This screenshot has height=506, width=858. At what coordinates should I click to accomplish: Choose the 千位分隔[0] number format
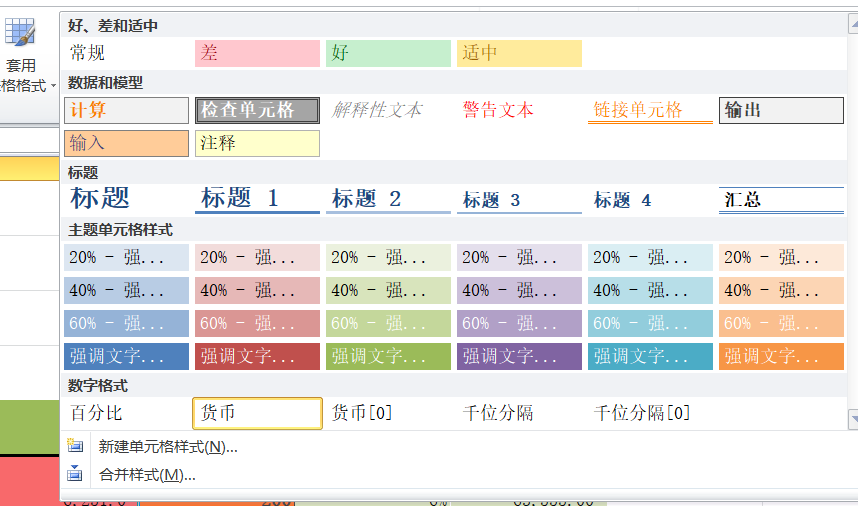click(650, 413)
